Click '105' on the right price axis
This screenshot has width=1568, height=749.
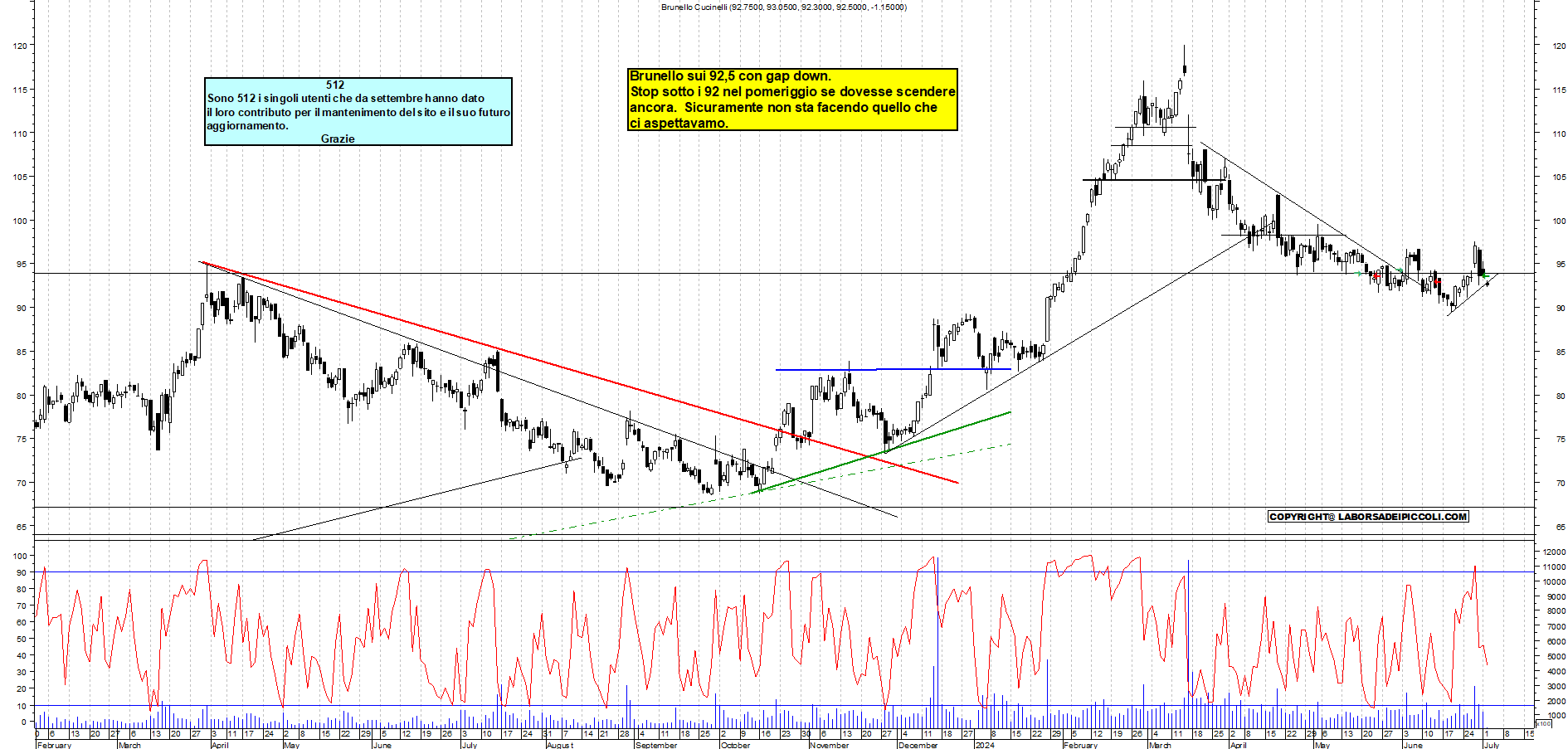[x=1560, y=177]
